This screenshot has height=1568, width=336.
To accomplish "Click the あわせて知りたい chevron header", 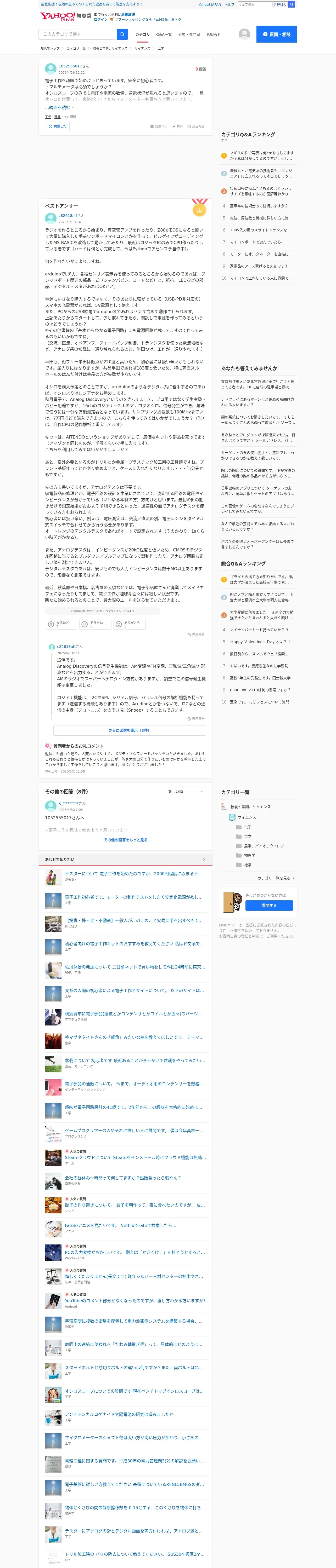I will pyautogui.click(x=126, y=860).
